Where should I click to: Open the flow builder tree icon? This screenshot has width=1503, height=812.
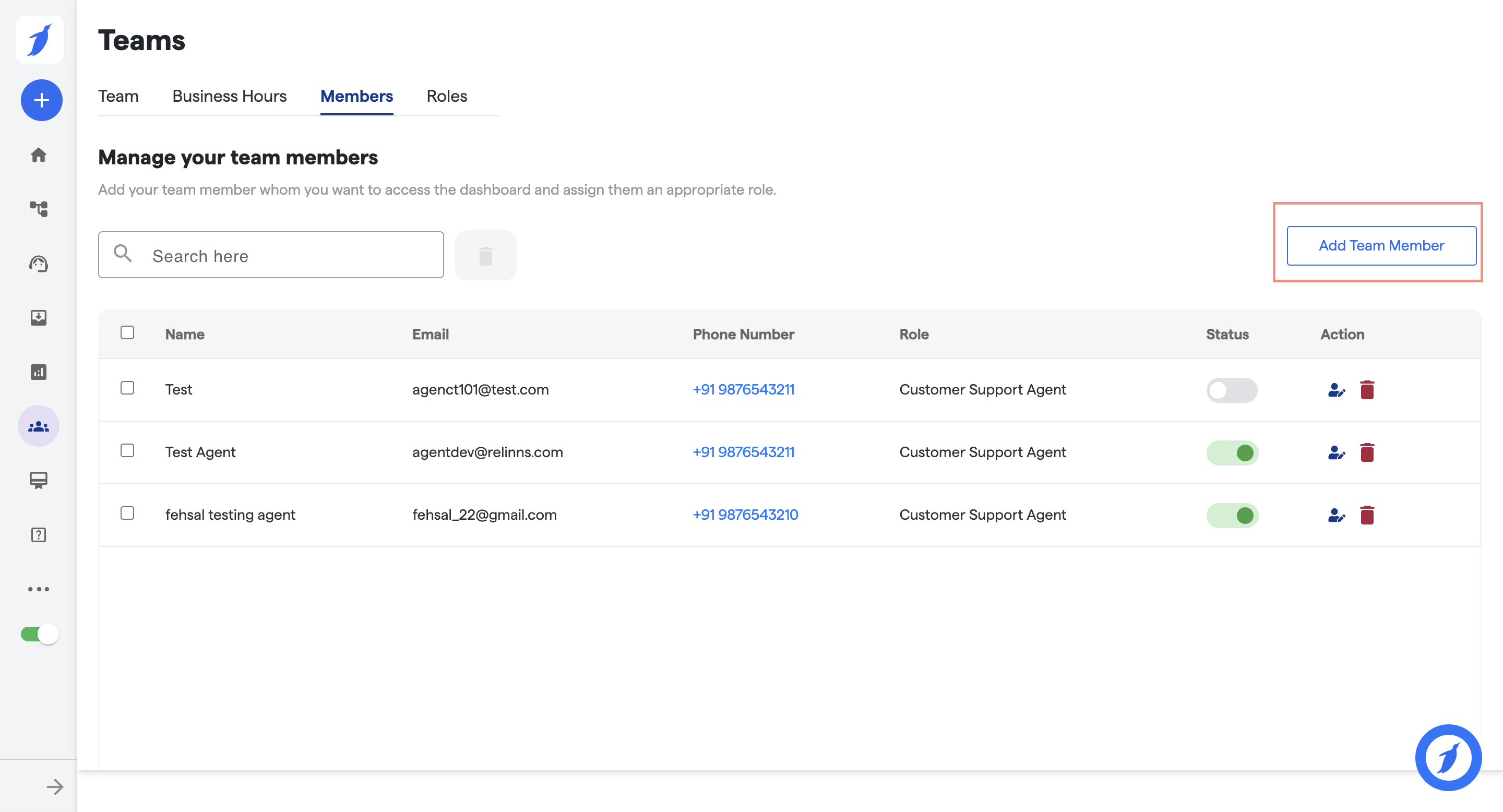(x=39, y=209)
